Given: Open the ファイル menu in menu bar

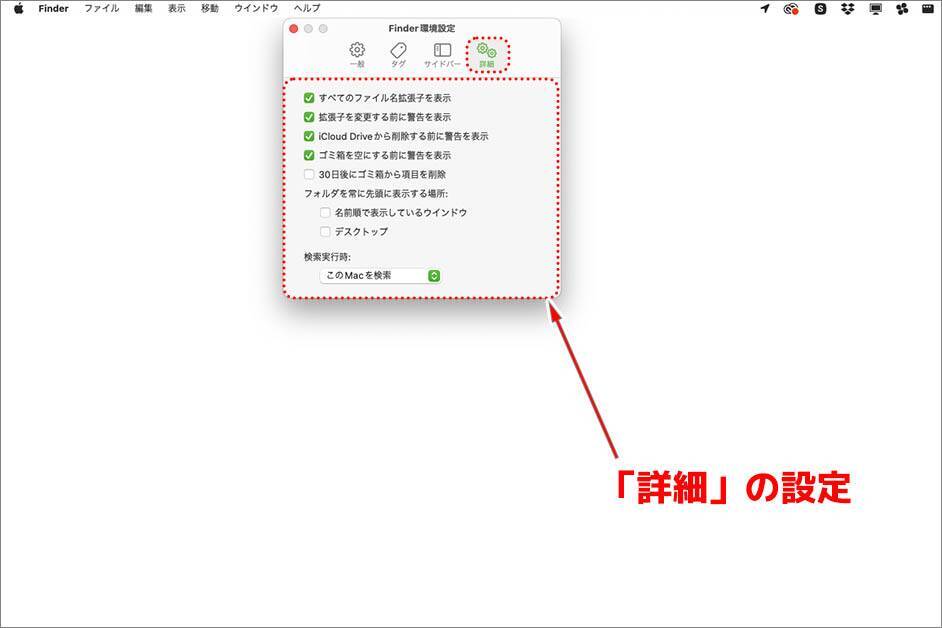Looking at the screenshot, I should point(101,9).
